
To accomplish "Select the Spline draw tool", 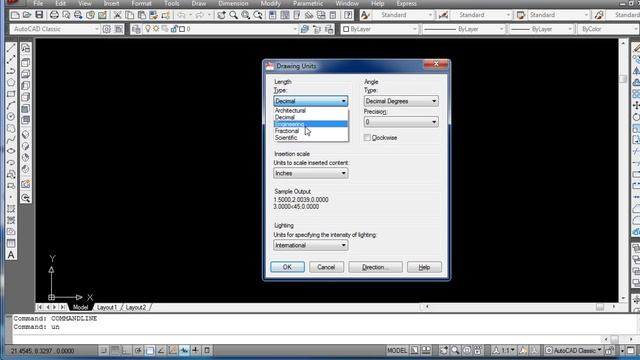I will 11,140.
